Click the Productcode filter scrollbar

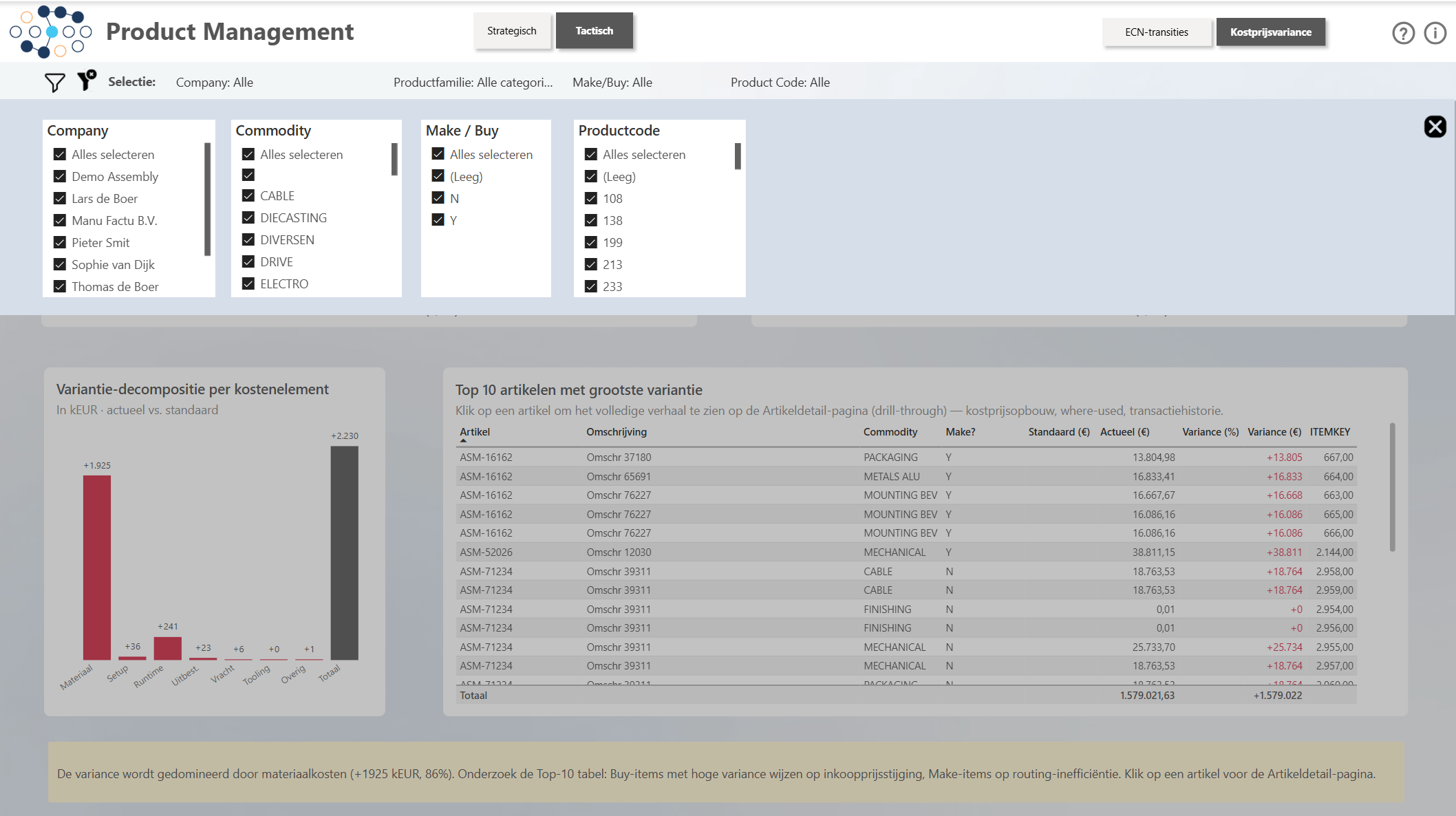[x=738, y=156]
